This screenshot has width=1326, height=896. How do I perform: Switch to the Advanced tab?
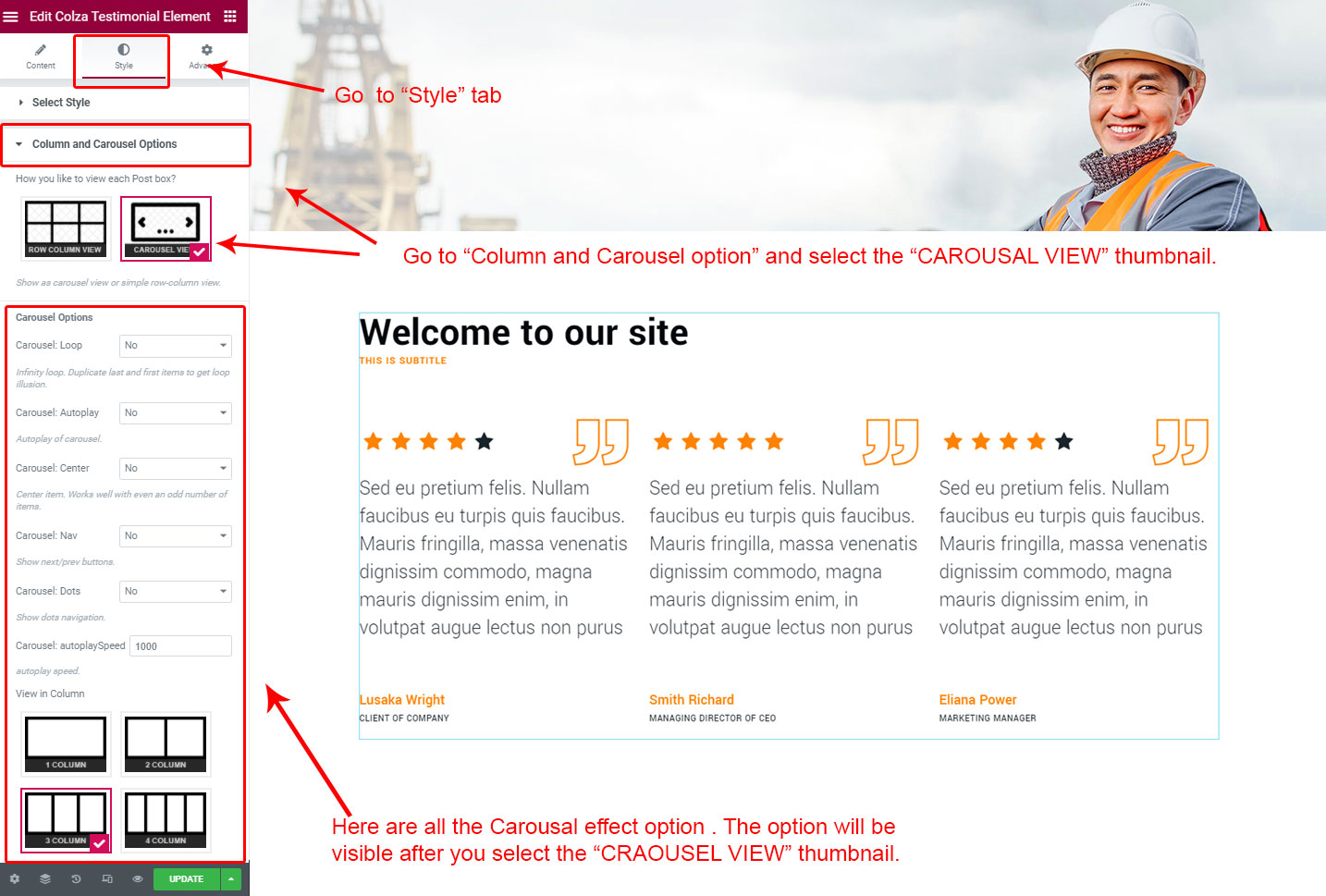coord(204,56)
